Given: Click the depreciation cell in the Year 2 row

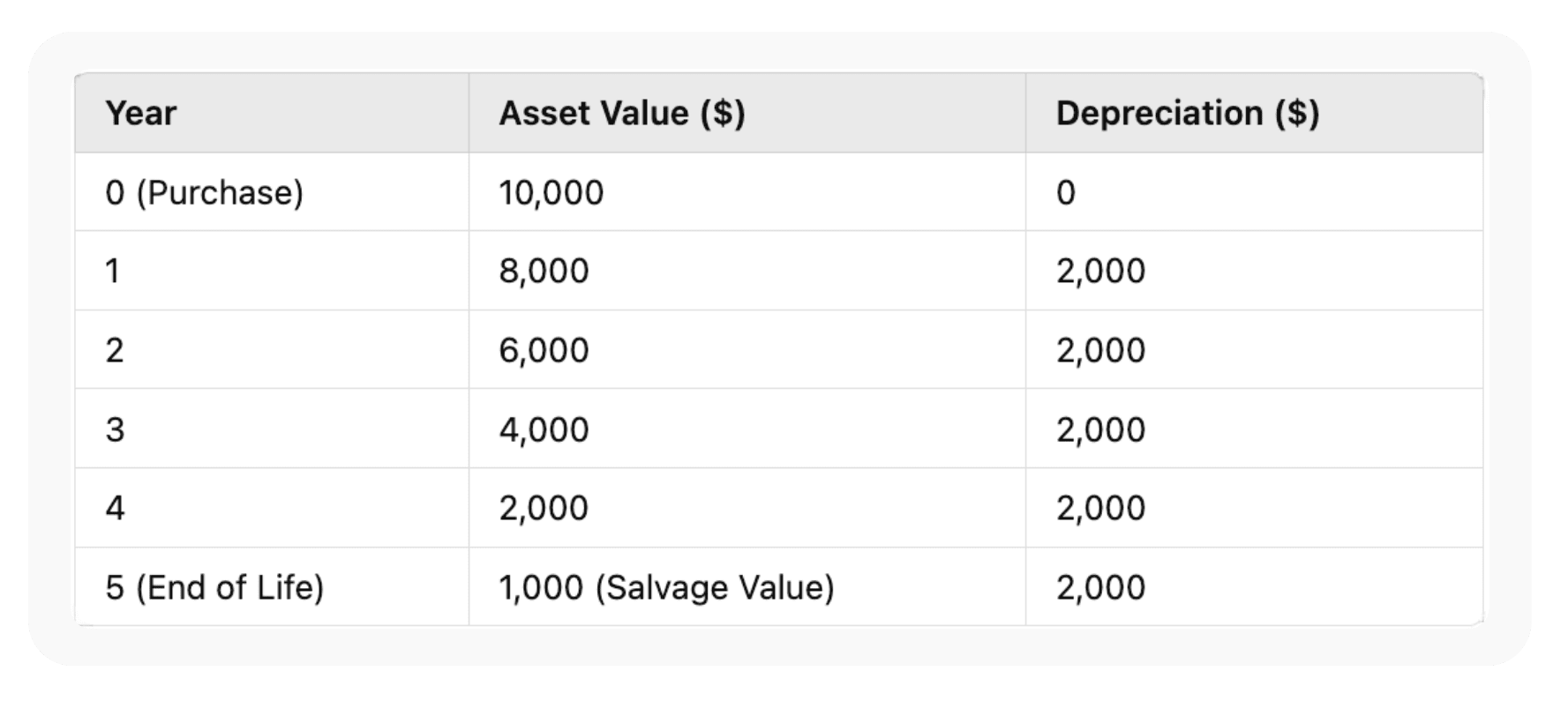Looking at the screenshot, I should pyautogui.click(x=1100, y=350).
